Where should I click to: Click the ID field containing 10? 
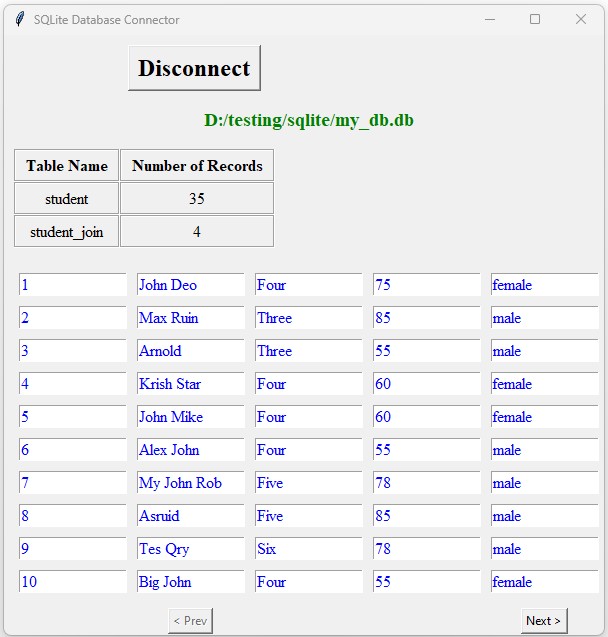point(73,581)
